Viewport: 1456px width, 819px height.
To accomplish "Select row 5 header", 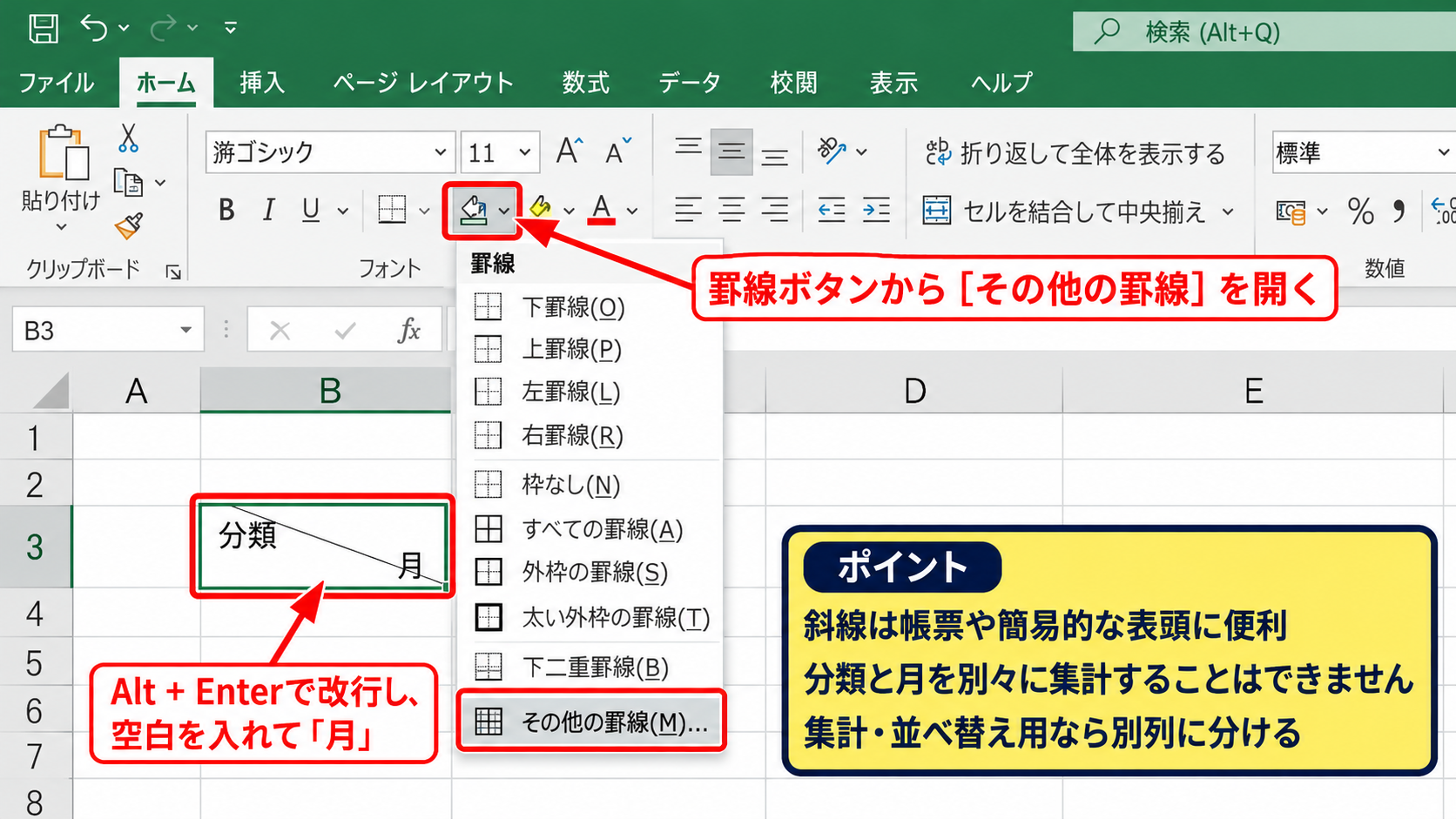I will pyautogui.click(x=36, y=663).
